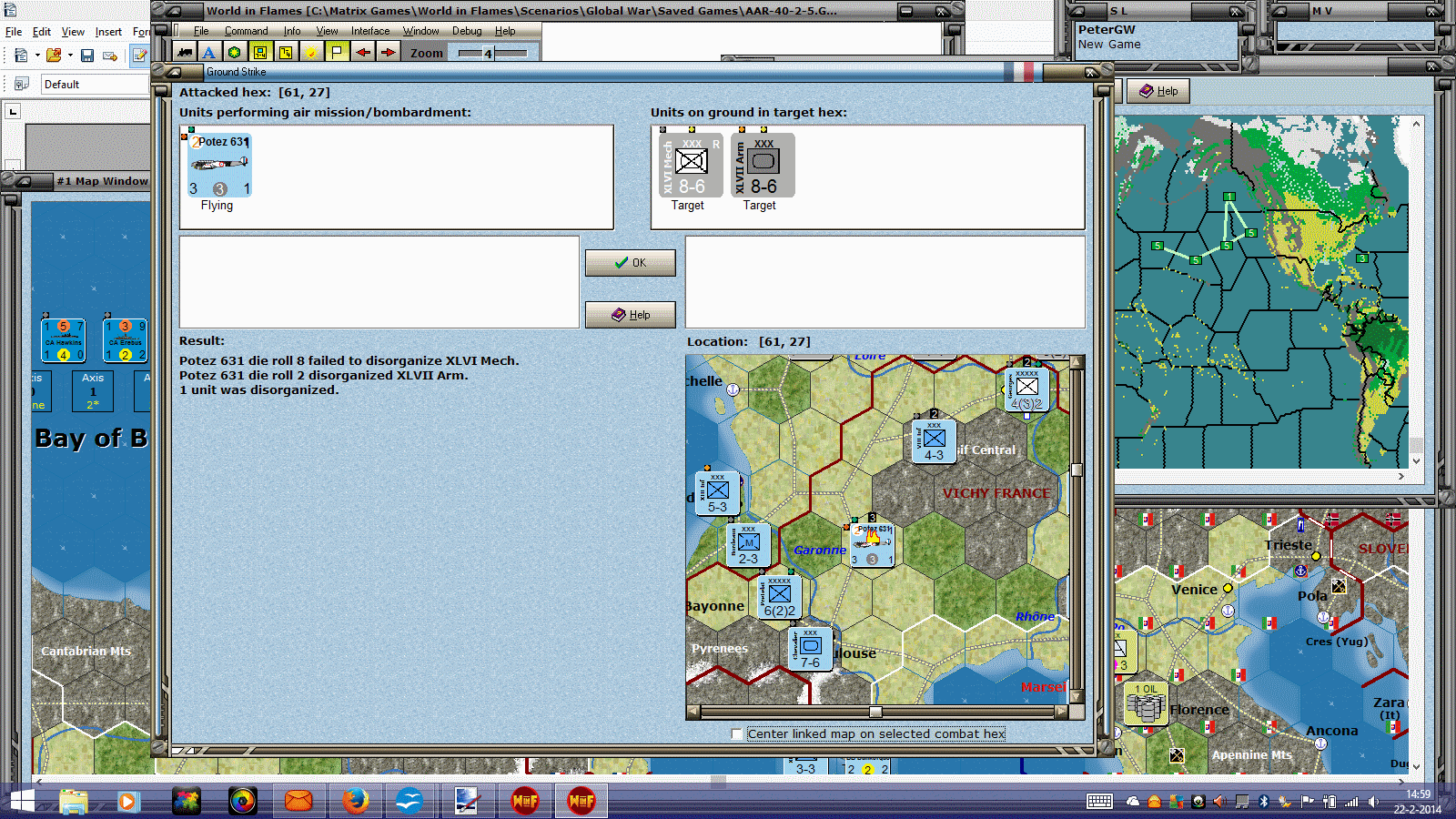Click the 4-3 infantry counter on the map
Screen dimensions: 1456x819
click(x=935, y=441)
